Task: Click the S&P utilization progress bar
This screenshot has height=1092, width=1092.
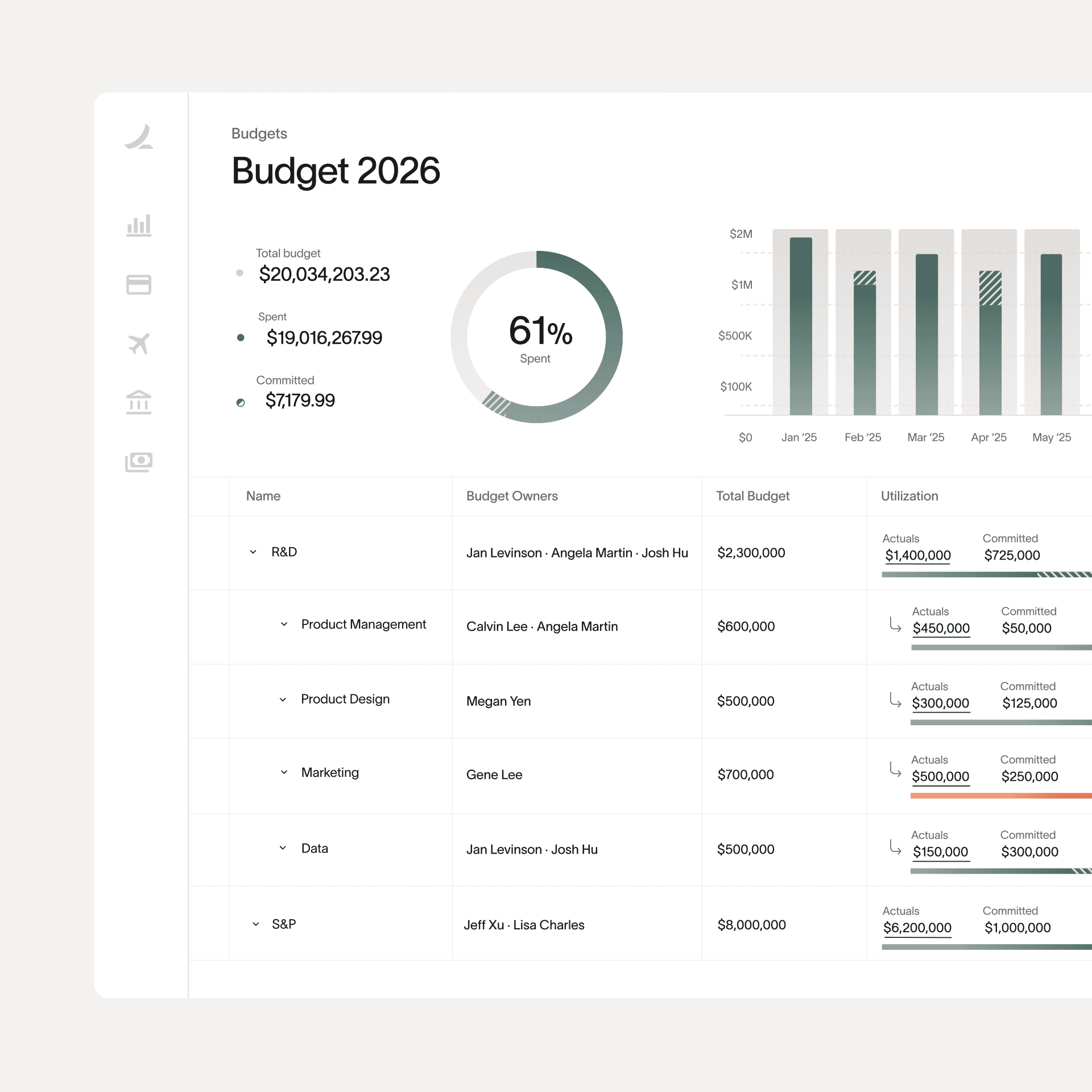Action: click(x=987, y=947)
